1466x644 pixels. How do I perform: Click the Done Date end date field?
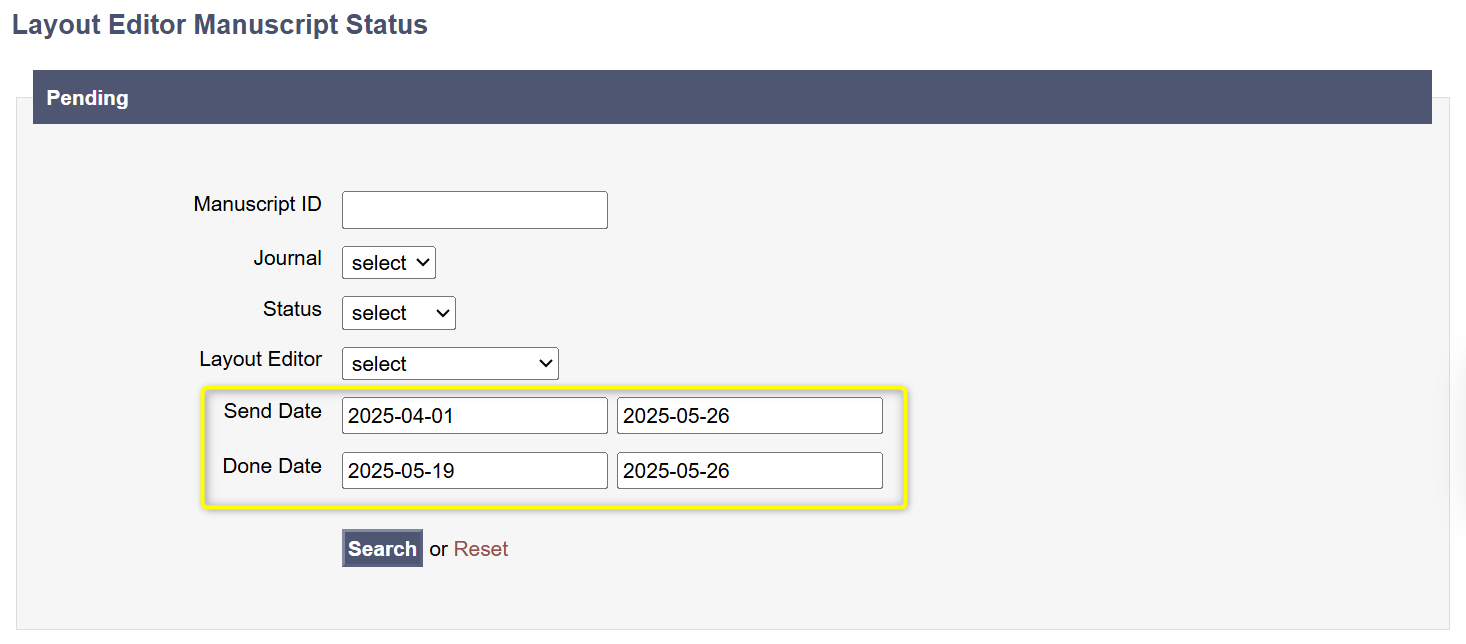tap(749, 471)
